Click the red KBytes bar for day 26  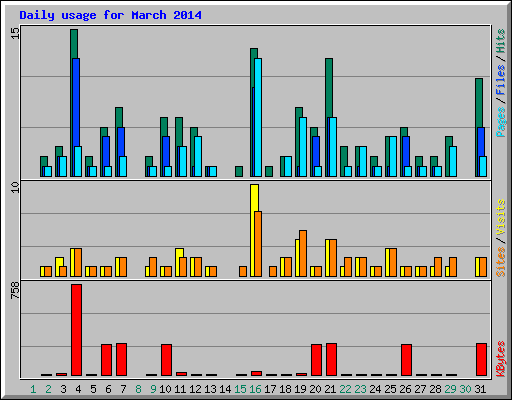(x=406, y=360)
